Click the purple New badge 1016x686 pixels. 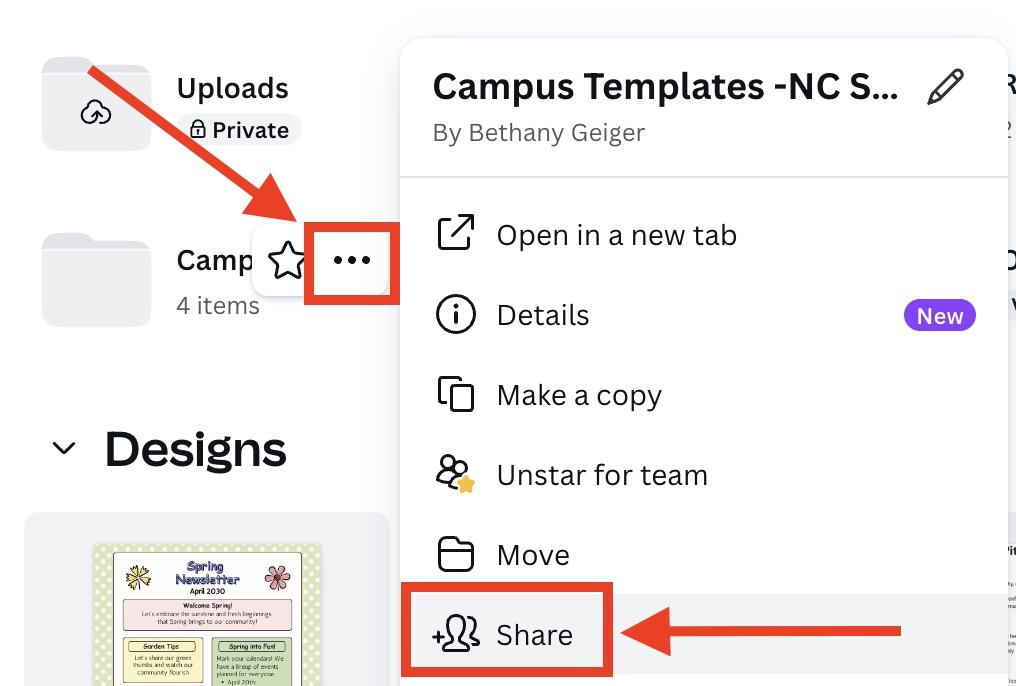click(x=939, y=315)
